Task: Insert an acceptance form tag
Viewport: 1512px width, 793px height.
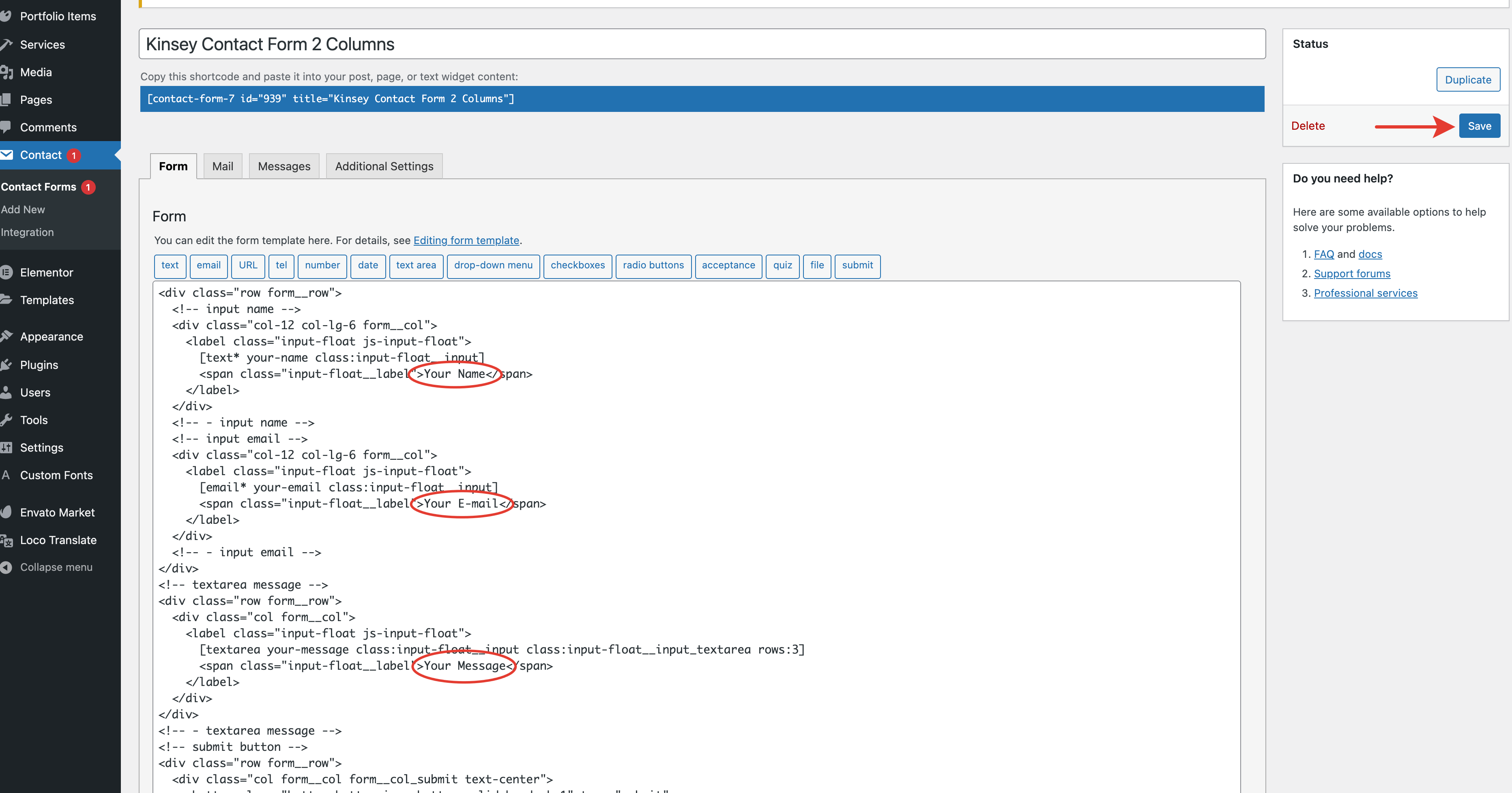Action: [728, 265]
